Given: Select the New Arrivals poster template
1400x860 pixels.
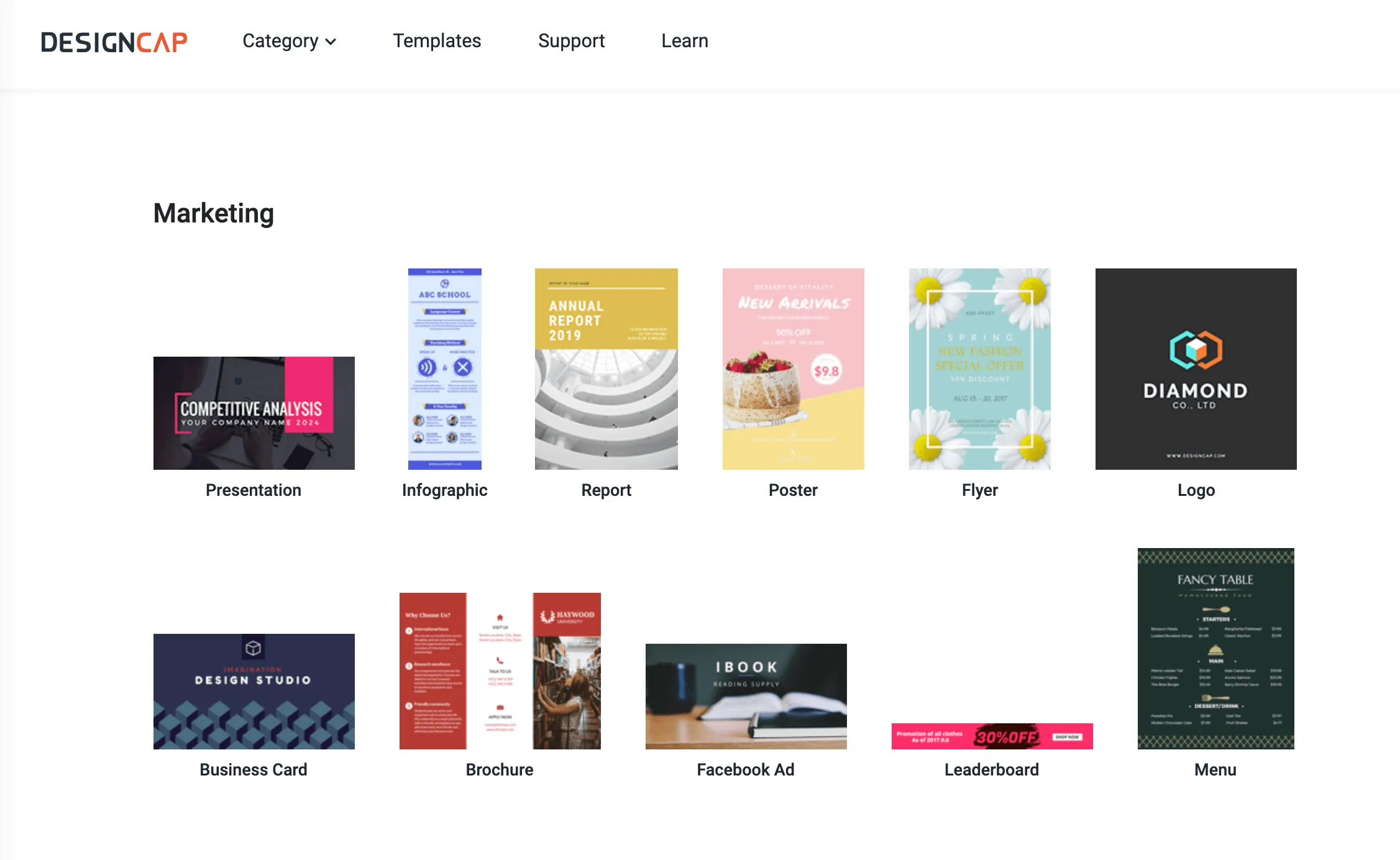Looking at the screenshot, I should (x=792, y=369).
